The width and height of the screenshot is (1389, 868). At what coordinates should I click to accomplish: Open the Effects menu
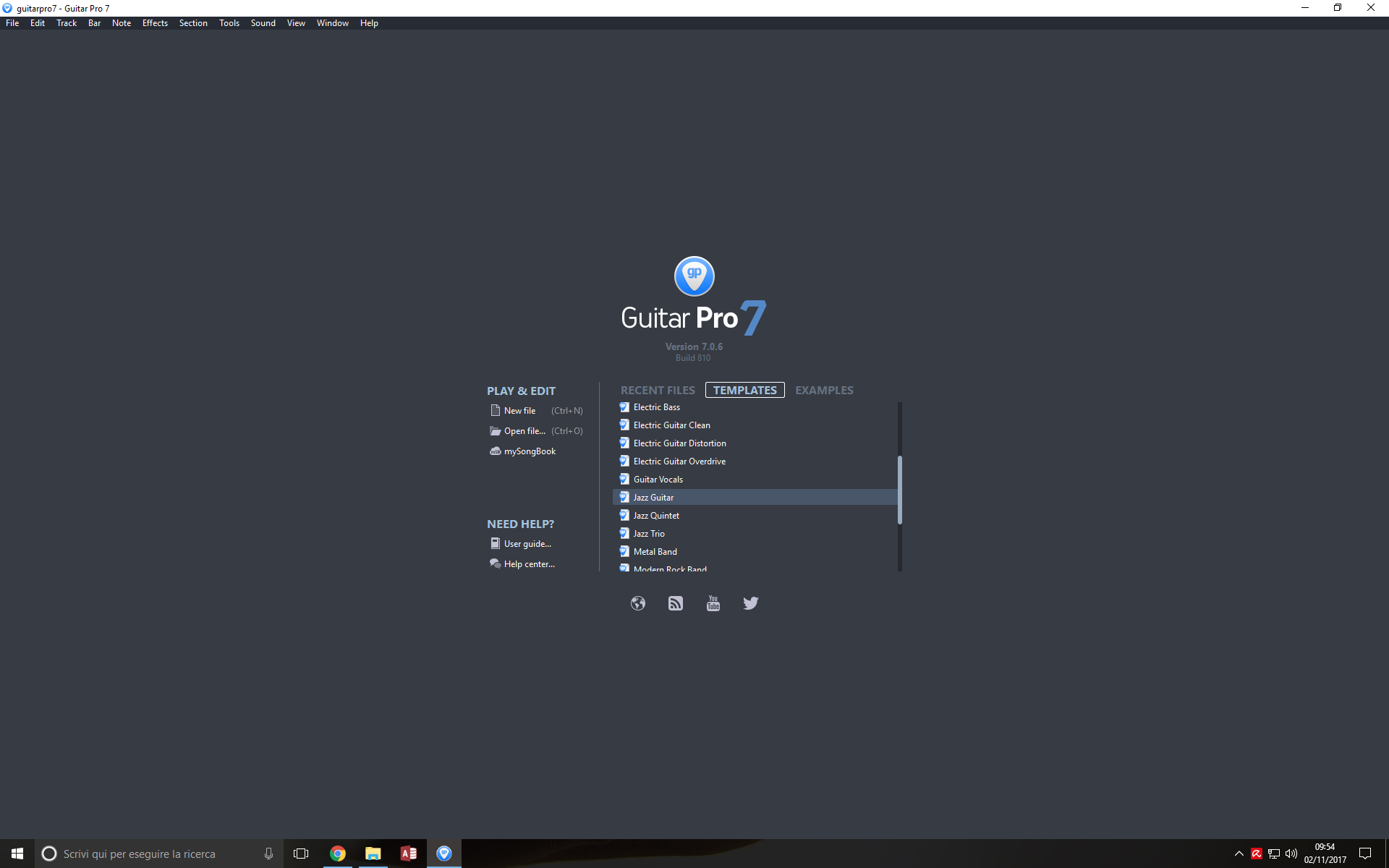coord(155,23)
